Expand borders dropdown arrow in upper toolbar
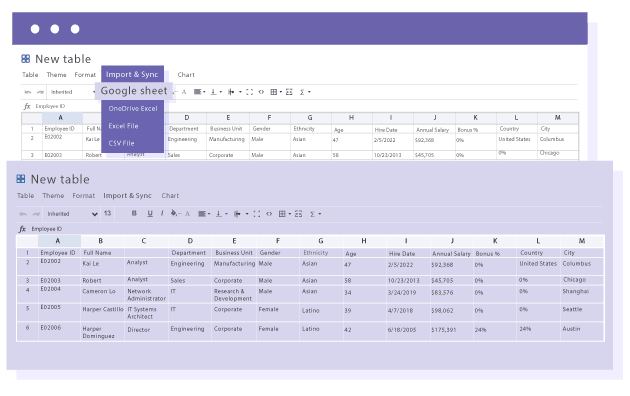The height and width of the screenshot is (396, 630). tap(280, 92)
